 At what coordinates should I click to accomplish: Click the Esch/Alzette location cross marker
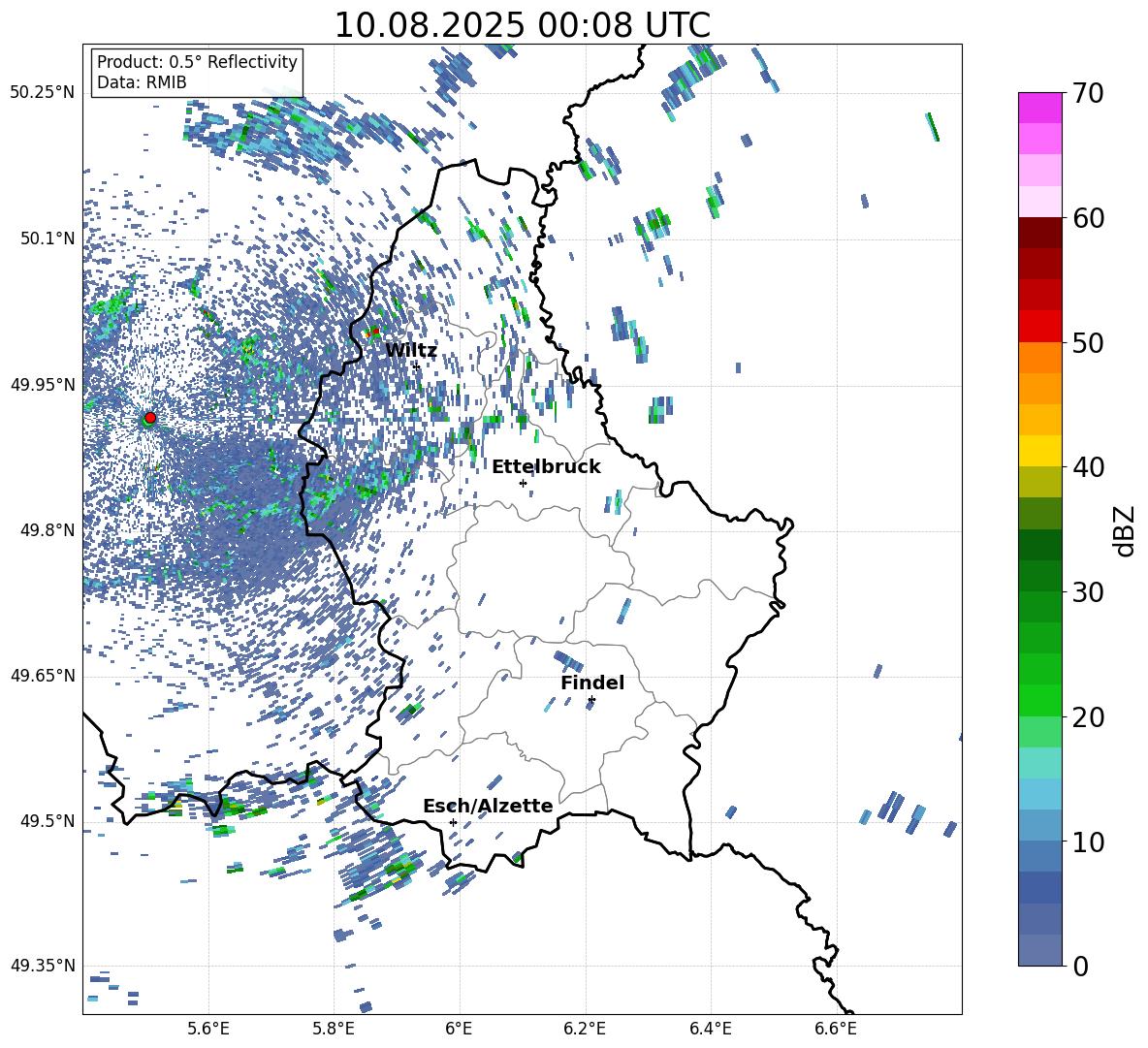453,822
